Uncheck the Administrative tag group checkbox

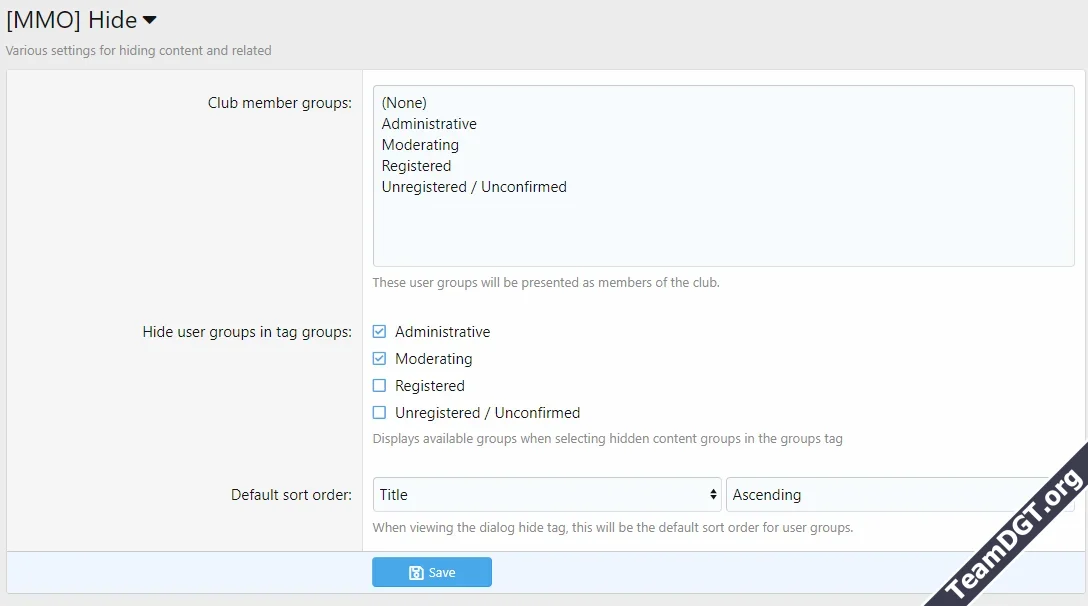[x=379, y=332]
